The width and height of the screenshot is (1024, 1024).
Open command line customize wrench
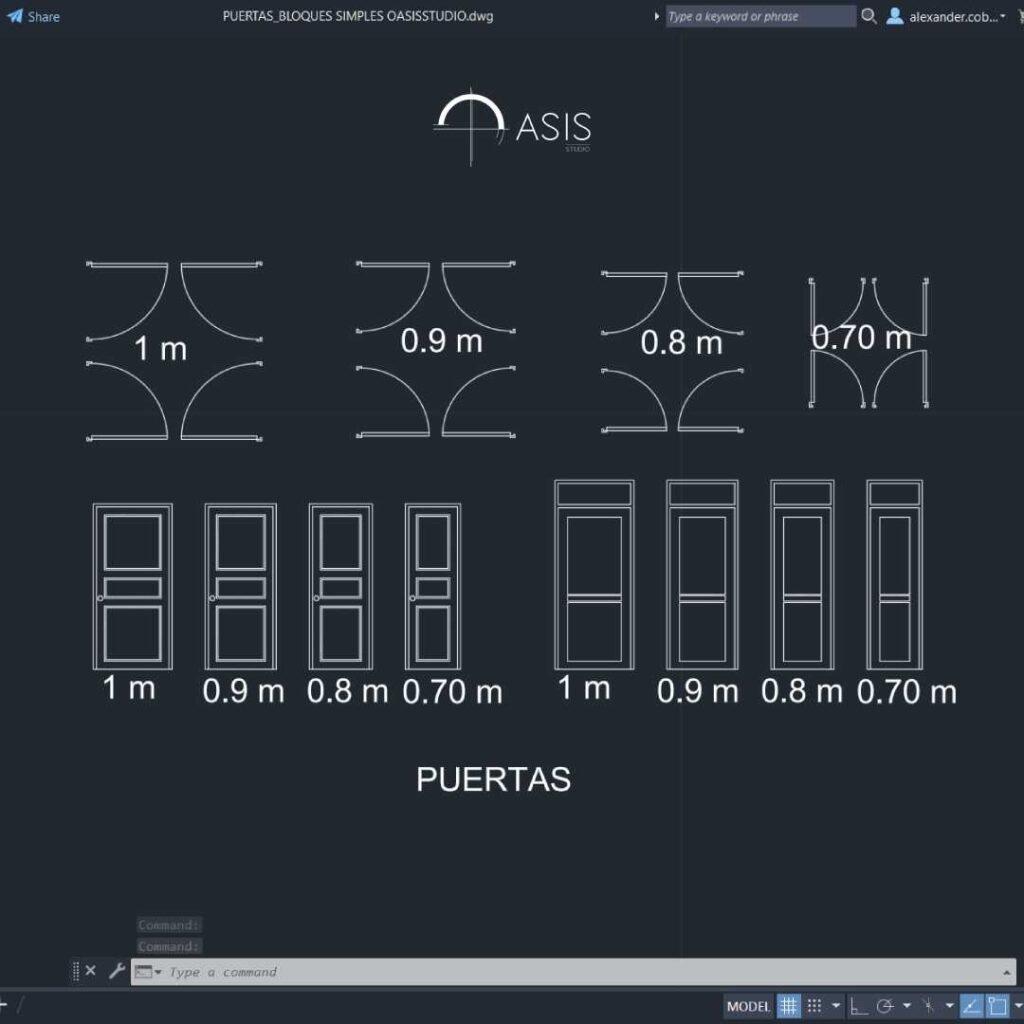[x=117, y=970]
